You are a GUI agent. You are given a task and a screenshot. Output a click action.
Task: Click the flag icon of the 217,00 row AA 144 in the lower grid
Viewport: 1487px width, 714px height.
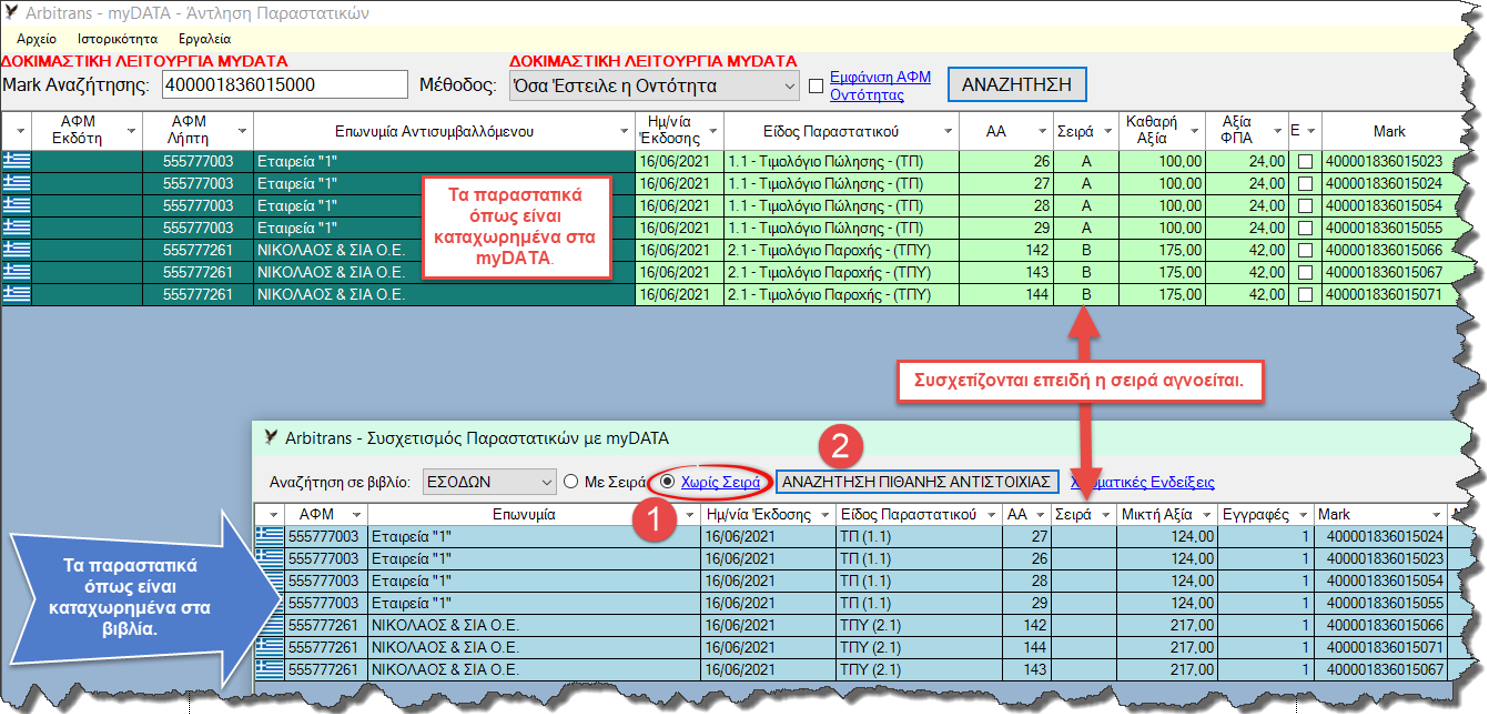point(270,648)
